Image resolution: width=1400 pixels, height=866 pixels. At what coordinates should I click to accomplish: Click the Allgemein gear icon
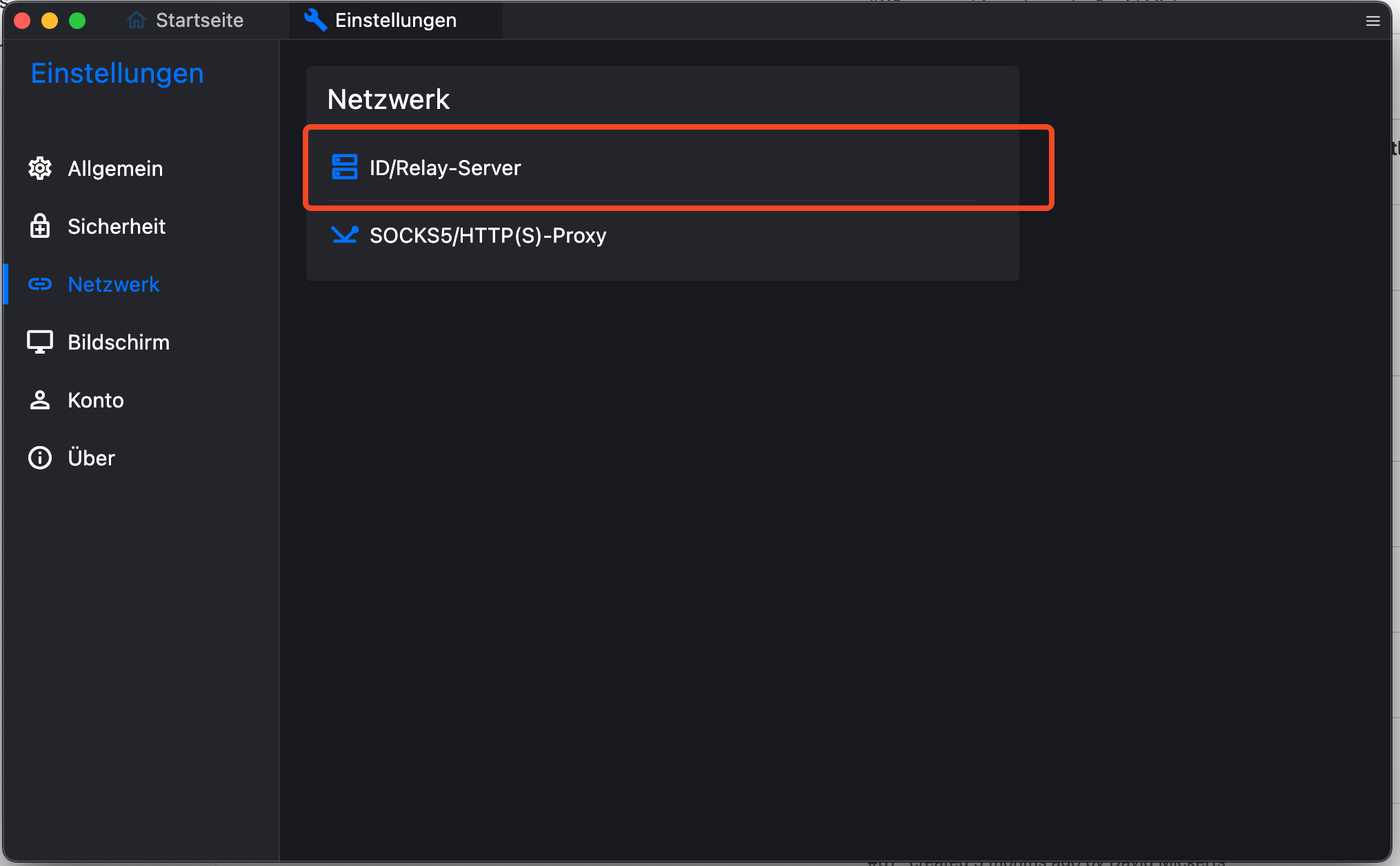pyautogui.click(x=40, y=168)
